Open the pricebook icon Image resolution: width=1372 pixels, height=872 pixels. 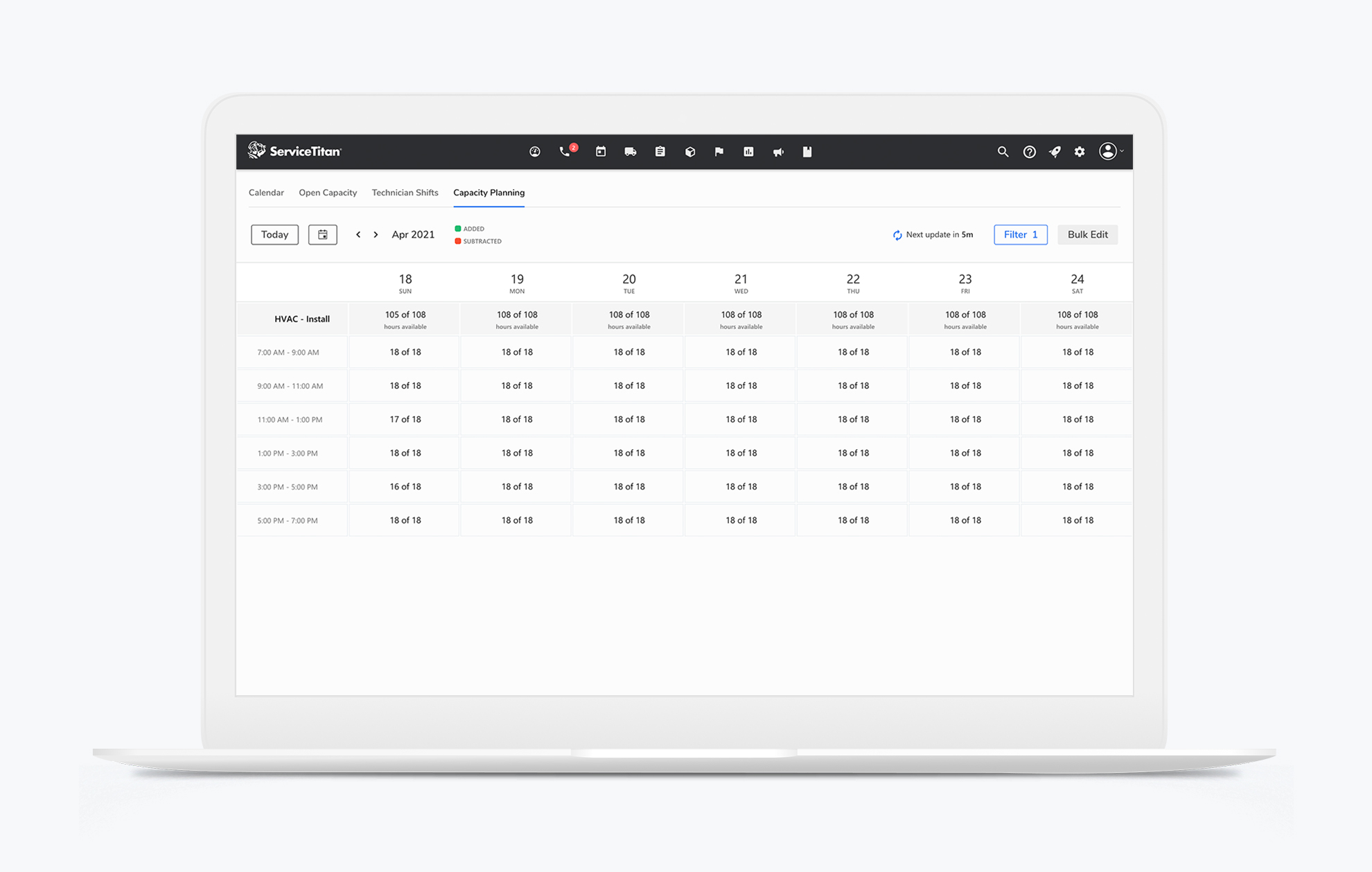coord(807,152)
